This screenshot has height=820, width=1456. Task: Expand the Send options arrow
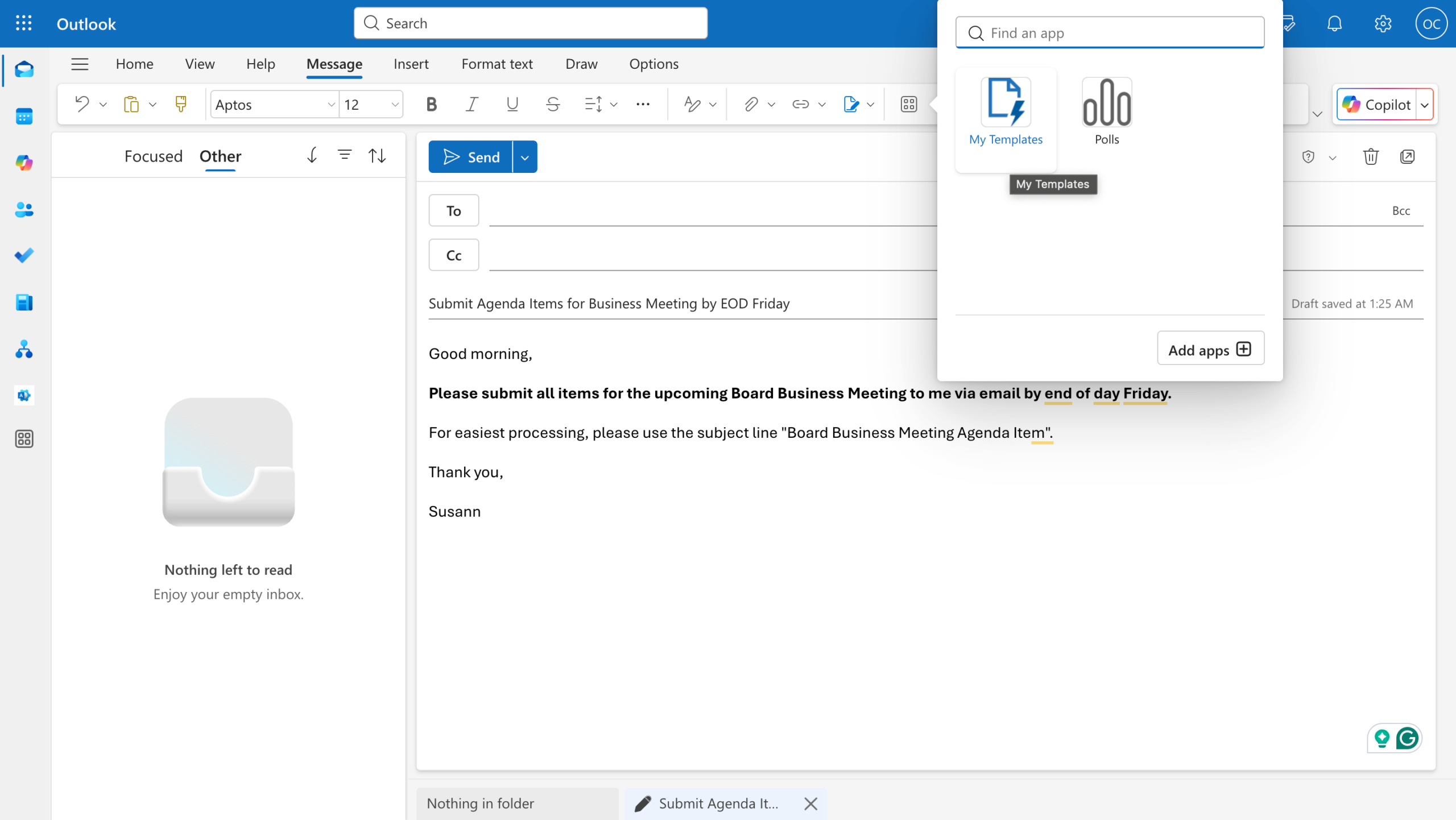coord(525,157)
